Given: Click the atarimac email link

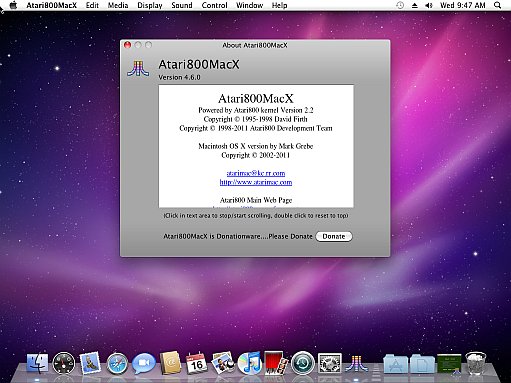Looking at the screenshot, I should 256,173.
